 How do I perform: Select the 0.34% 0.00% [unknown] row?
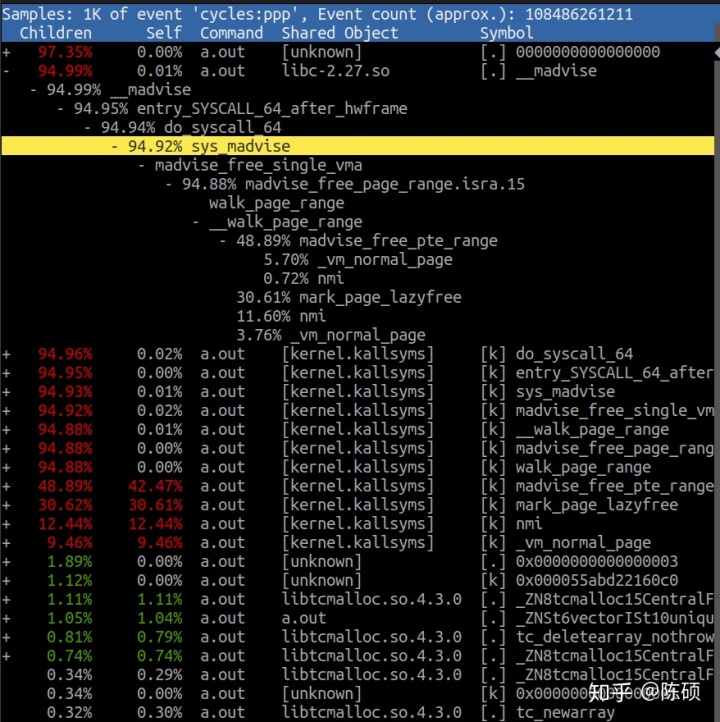[x=360, y=694]
